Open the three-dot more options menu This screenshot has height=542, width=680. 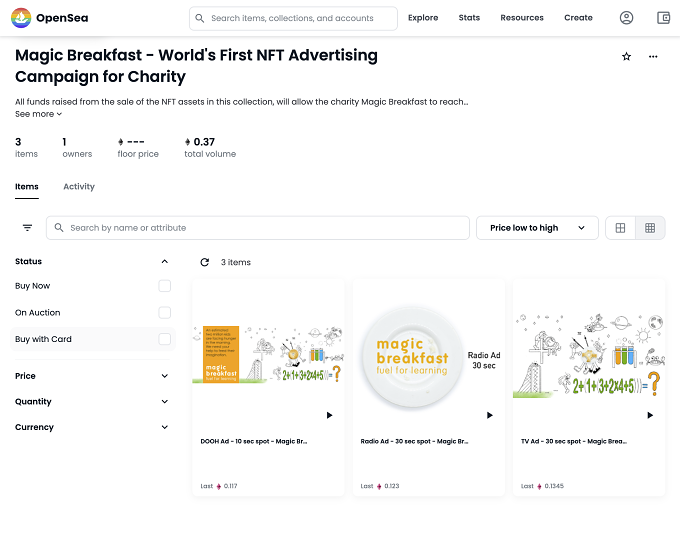(653, 56)
